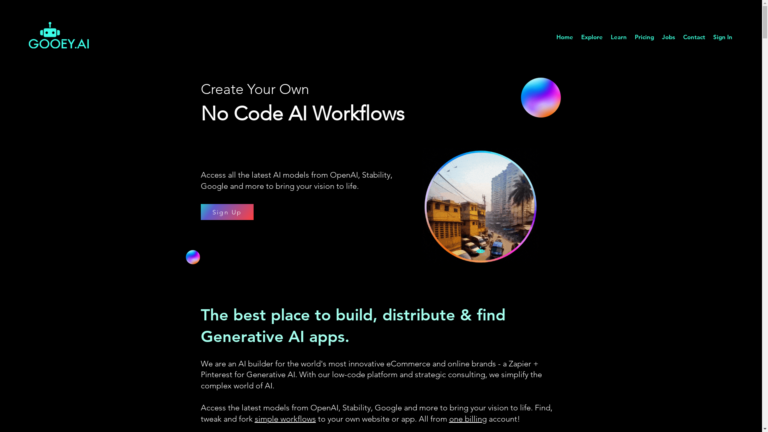Image resolution: width=768 pixels, height=432 pixels.
Task: Click Sign In in the header
Action: coord(722,37)
